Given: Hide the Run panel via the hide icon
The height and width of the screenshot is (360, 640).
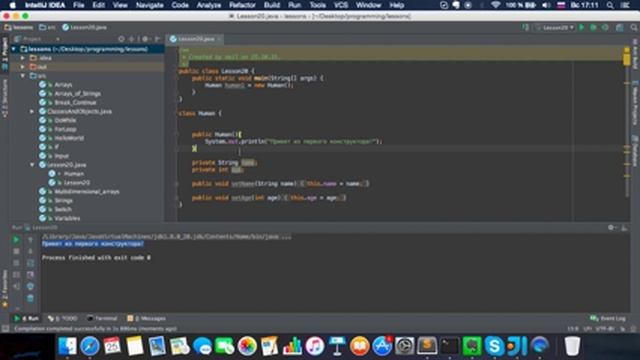Looking at the screenshot, I should click(624, 228).
